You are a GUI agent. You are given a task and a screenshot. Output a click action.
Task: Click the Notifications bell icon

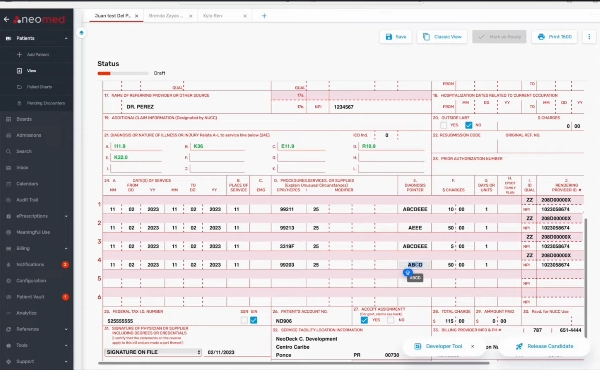8,264
